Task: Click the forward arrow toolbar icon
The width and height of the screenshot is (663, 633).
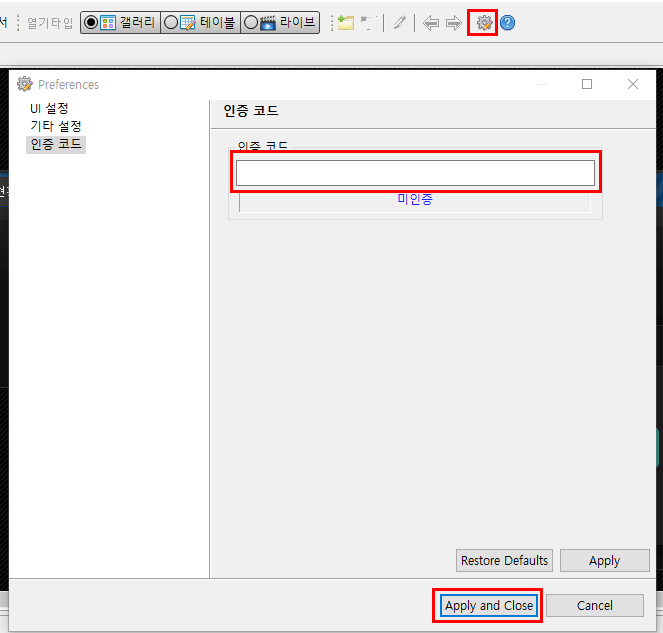Action: pyautogui.click(x=454, y=23)
